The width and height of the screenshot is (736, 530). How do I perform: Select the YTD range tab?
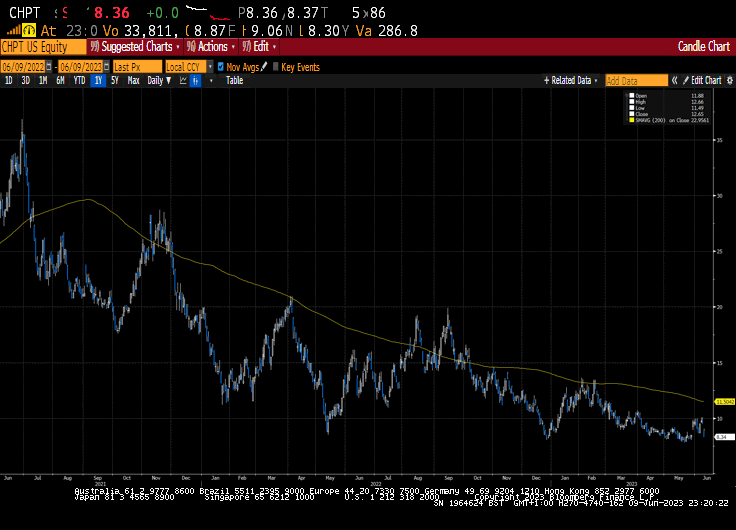pos(79,81)
